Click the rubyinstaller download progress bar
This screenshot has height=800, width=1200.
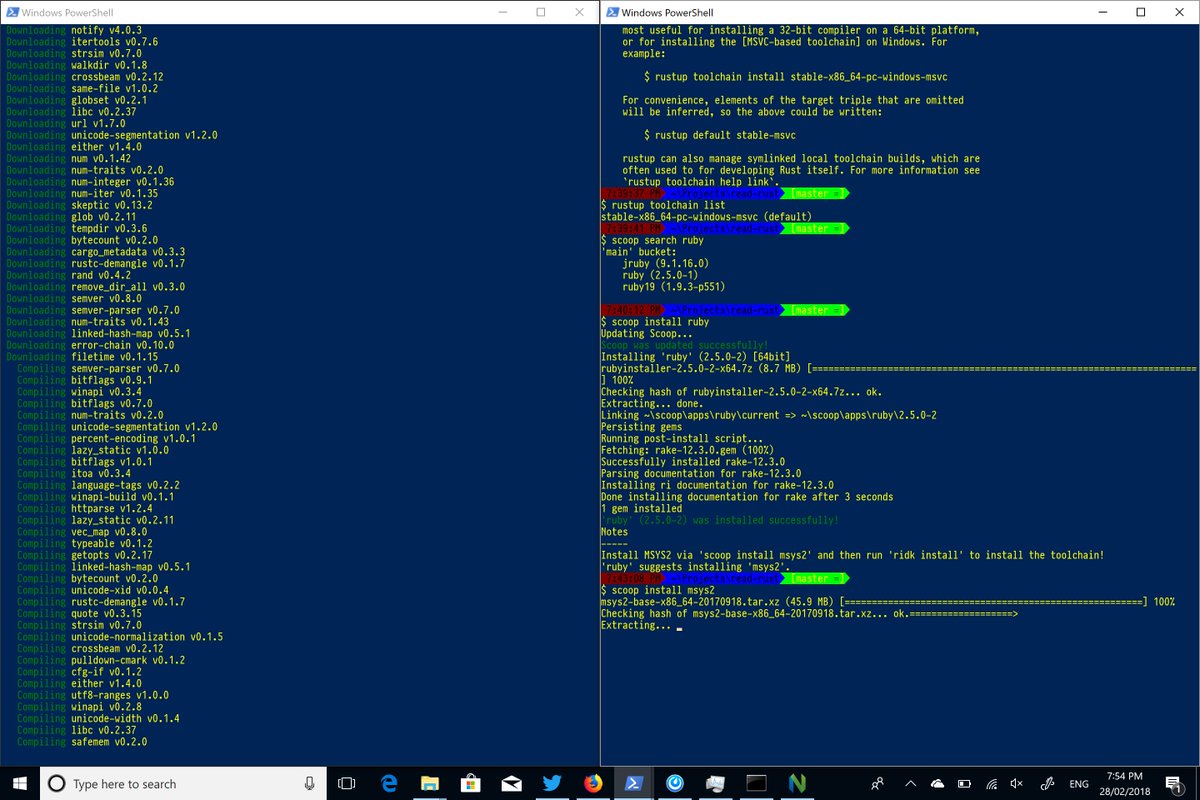pos(1001,369)
